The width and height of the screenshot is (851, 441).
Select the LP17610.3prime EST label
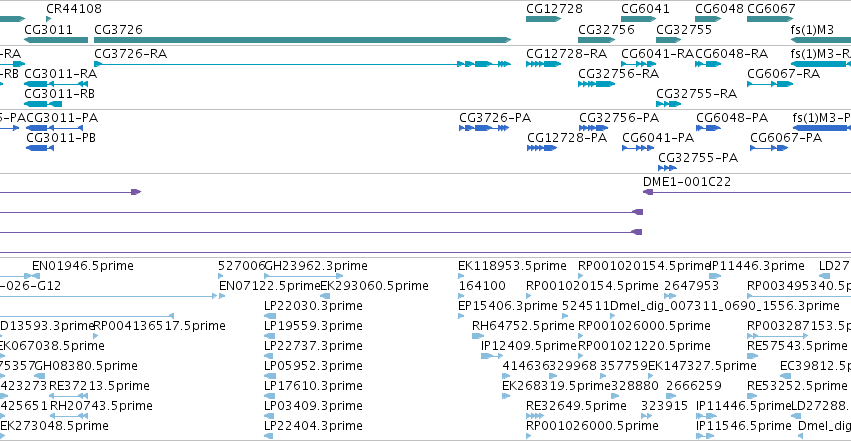click(313, 386)
